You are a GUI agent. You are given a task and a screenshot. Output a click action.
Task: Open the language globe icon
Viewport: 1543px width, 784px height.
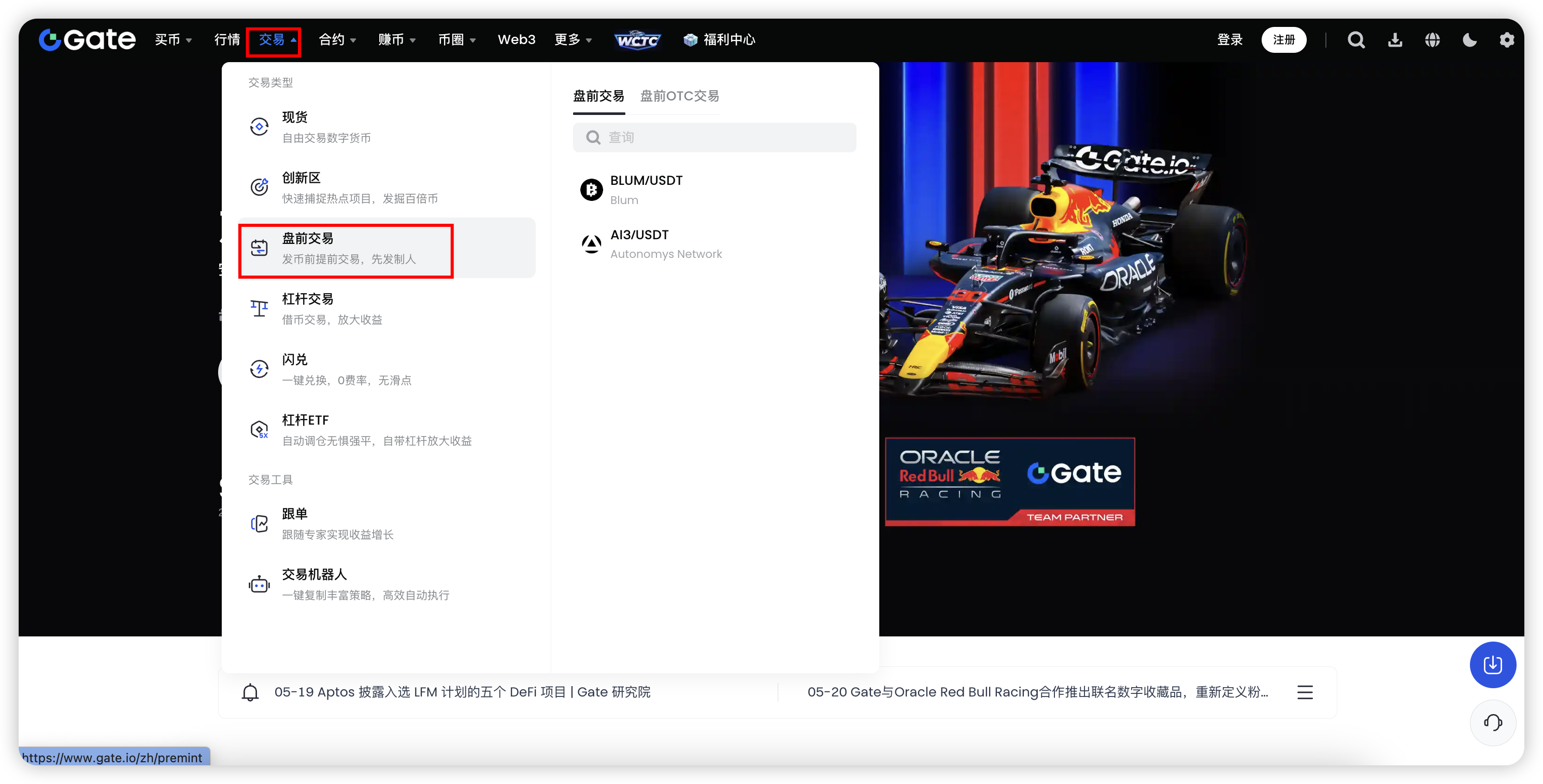(x=1432, y=40)
